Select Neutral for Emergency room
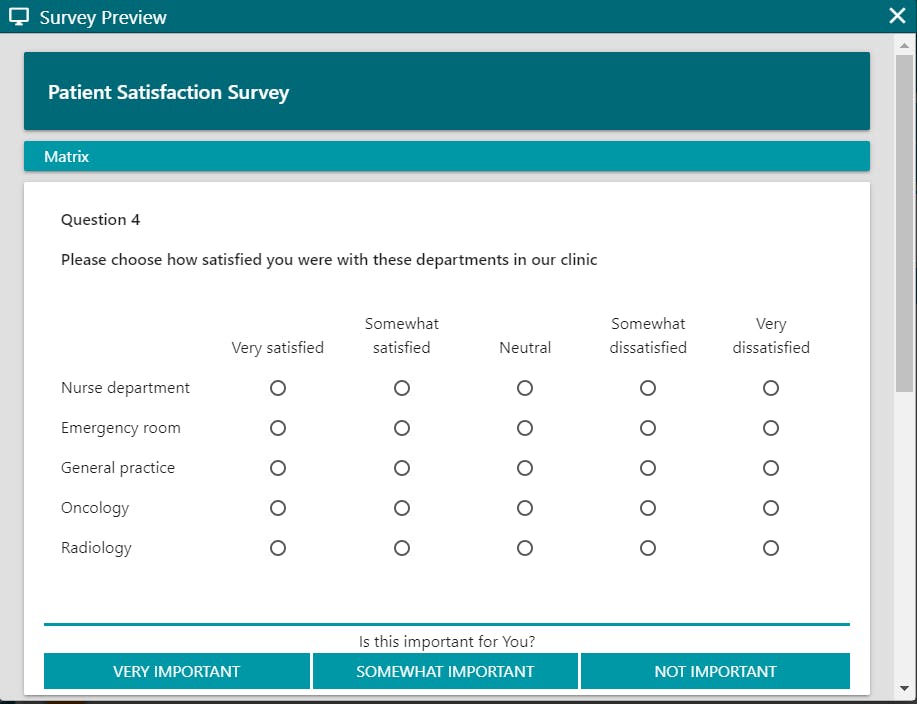Viewport: 917px width, 704px height. (x=525, y=428)
